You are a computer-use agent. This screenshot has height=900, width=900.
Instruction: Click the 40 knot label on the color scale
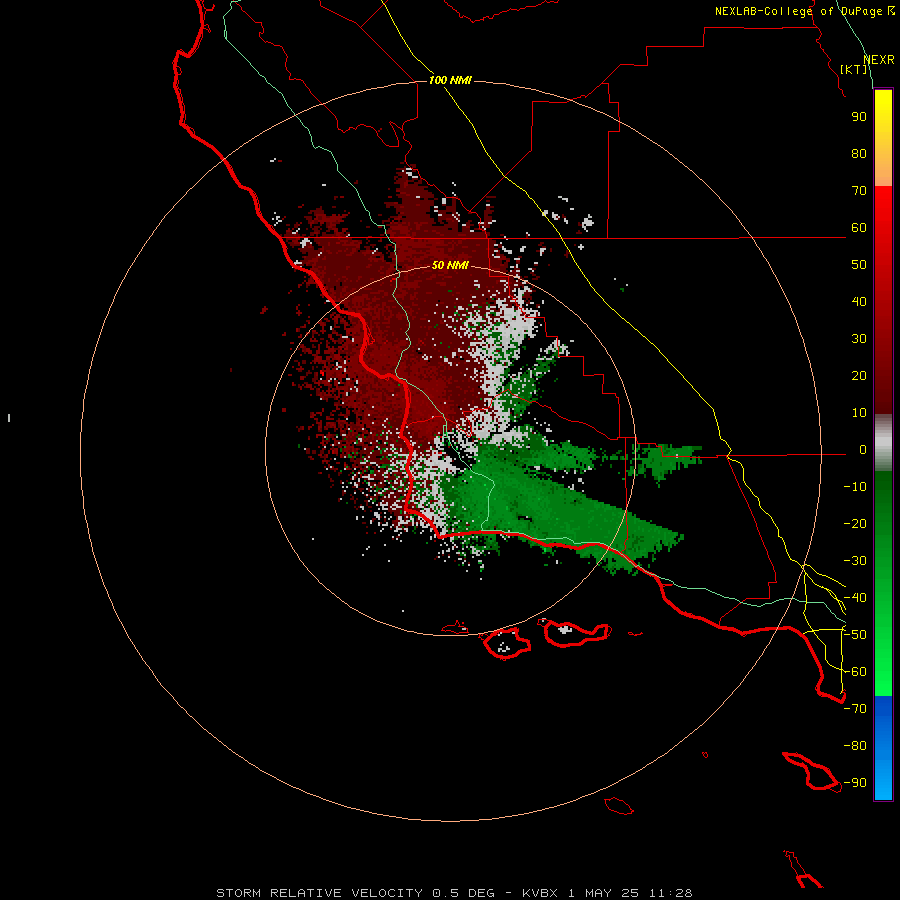point(859,301)
